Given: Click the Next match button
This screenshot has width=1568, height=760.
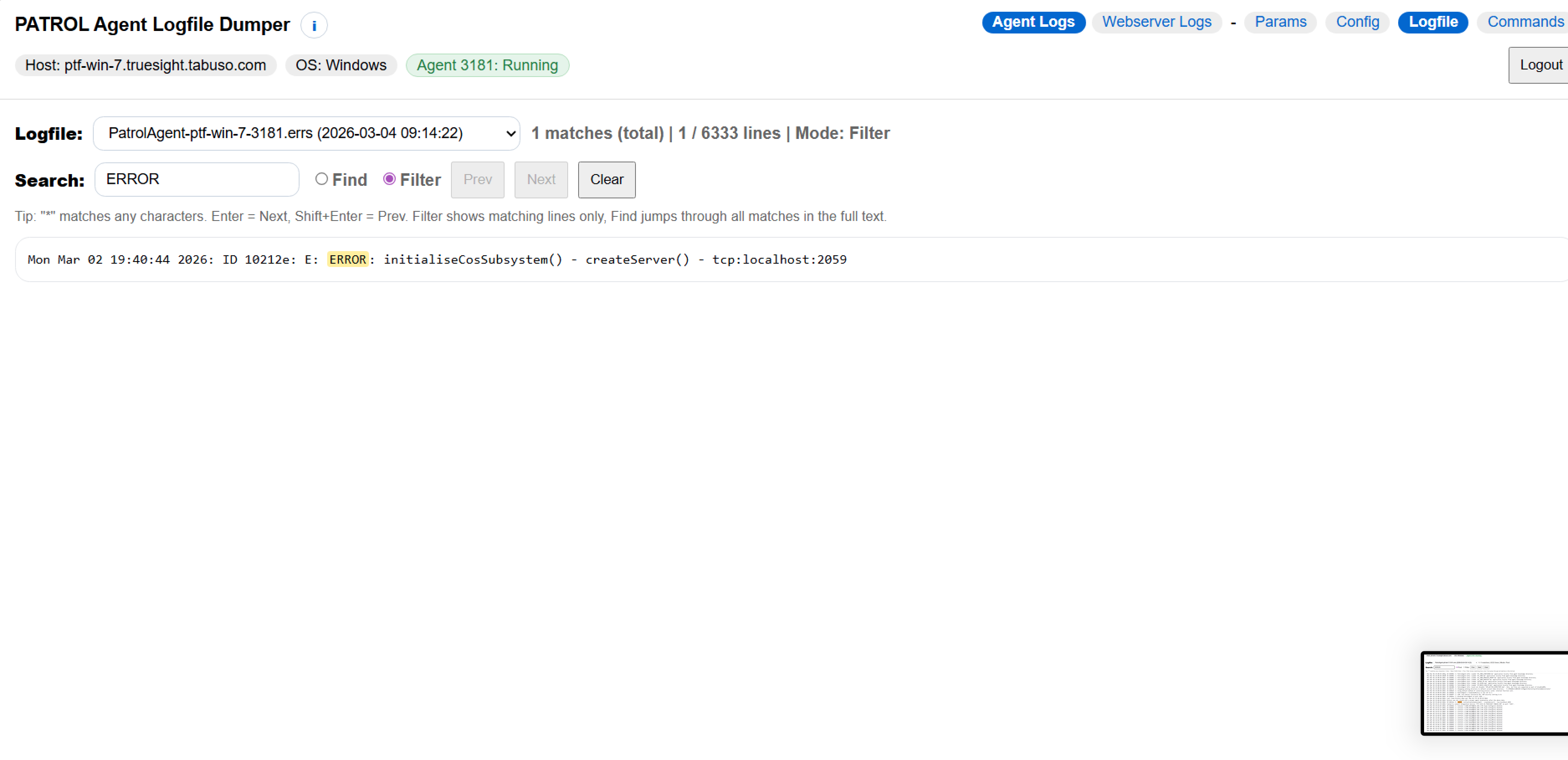Looking at the screenshot, I should 541,179.
